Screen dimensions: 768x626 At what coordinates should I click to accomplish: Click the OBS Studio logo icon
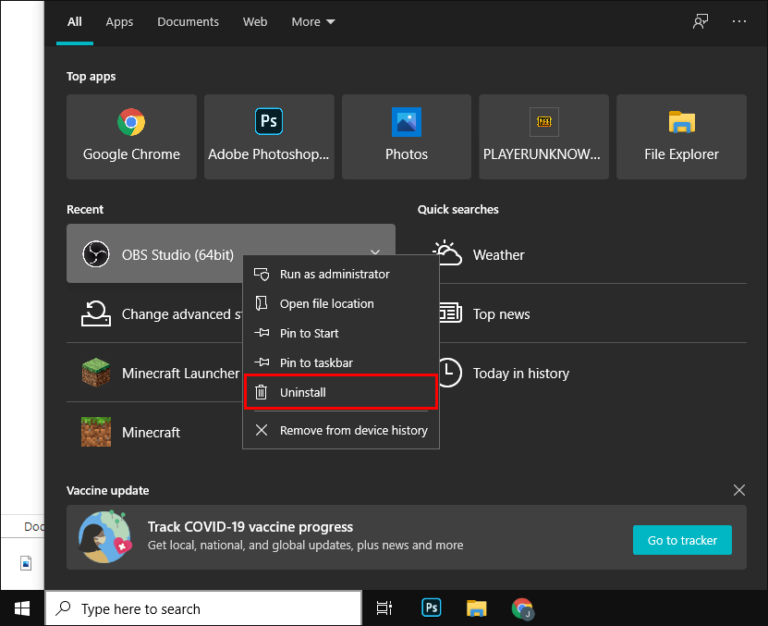(x=96, y=254)
